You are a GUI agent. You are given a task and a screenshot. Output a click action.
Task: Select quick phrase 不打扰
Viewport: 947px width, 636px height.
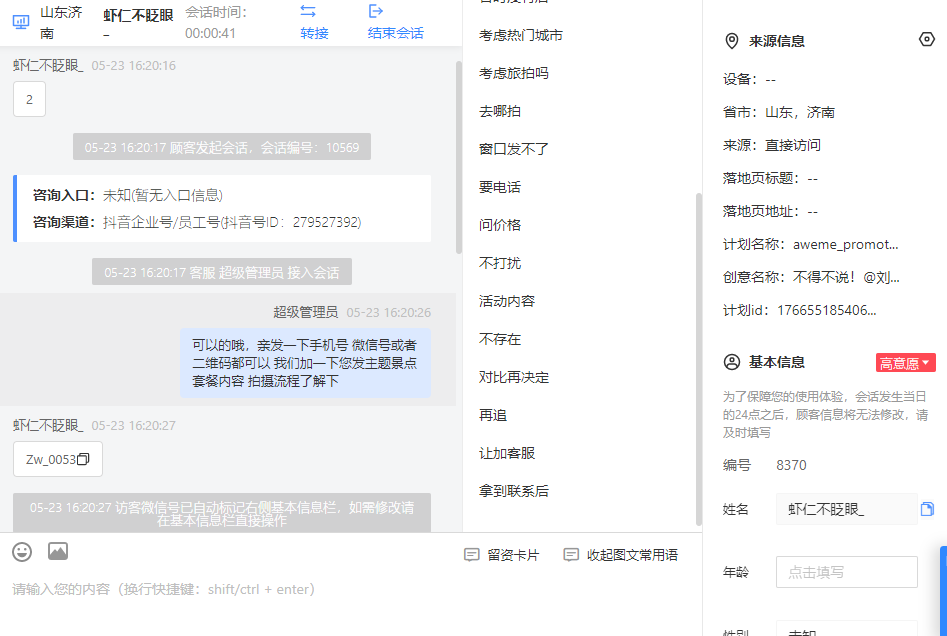tap(500, 263)
